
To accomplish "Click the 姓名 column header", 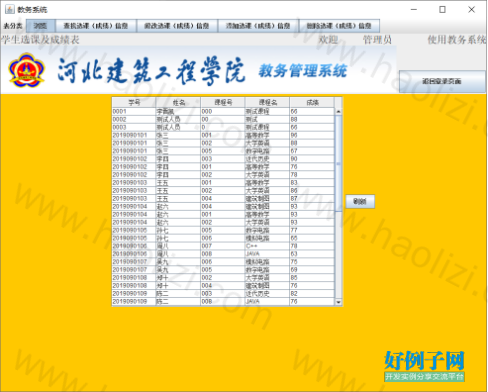I will coord(179,102).
